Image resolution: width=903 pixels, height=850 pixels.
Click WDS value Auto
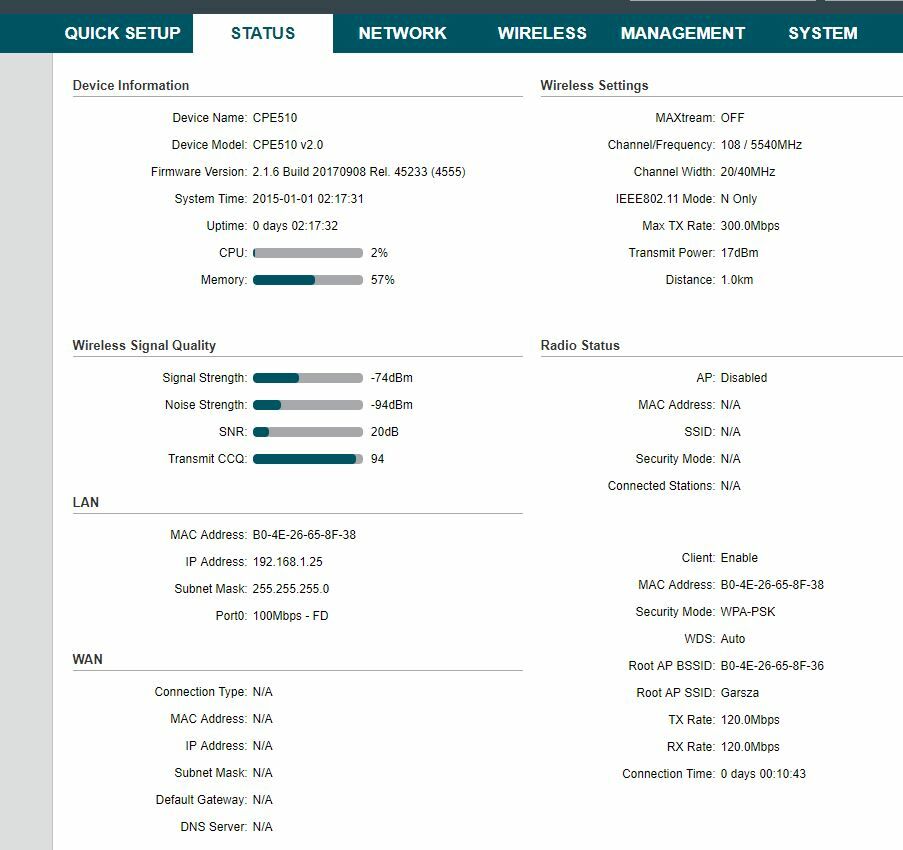click(733, 639)
